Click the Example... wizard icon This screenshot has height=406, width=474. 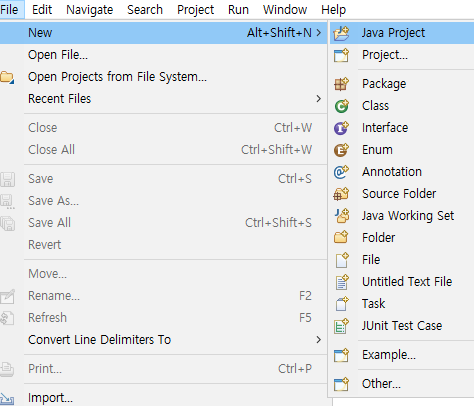tap(341, 355)
